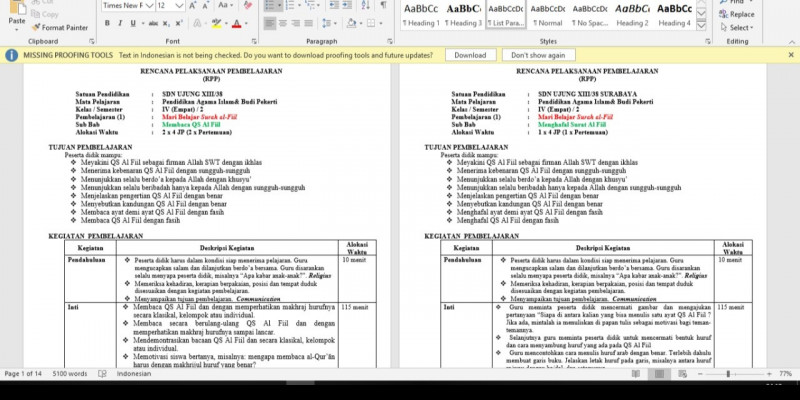
Task: Align text to the right
Action: click(x=295, y=23)
